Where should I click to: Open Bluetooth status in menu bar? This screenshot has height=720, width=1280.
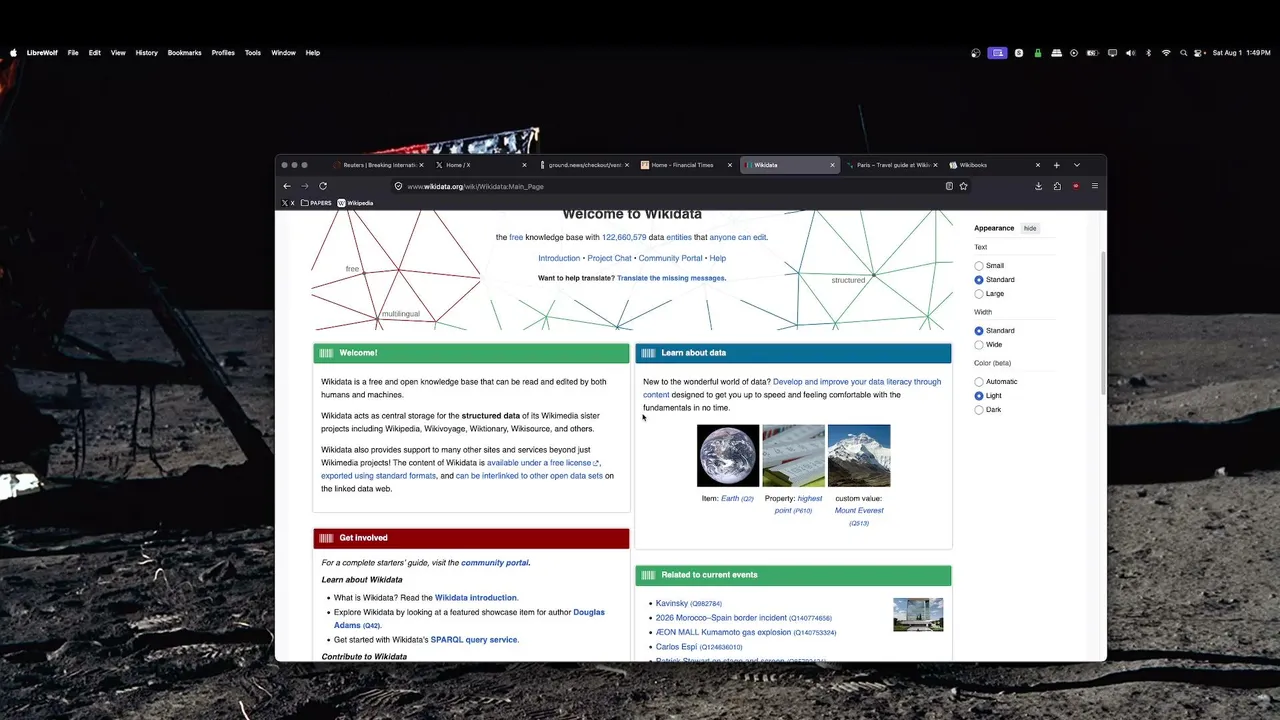1148,53
